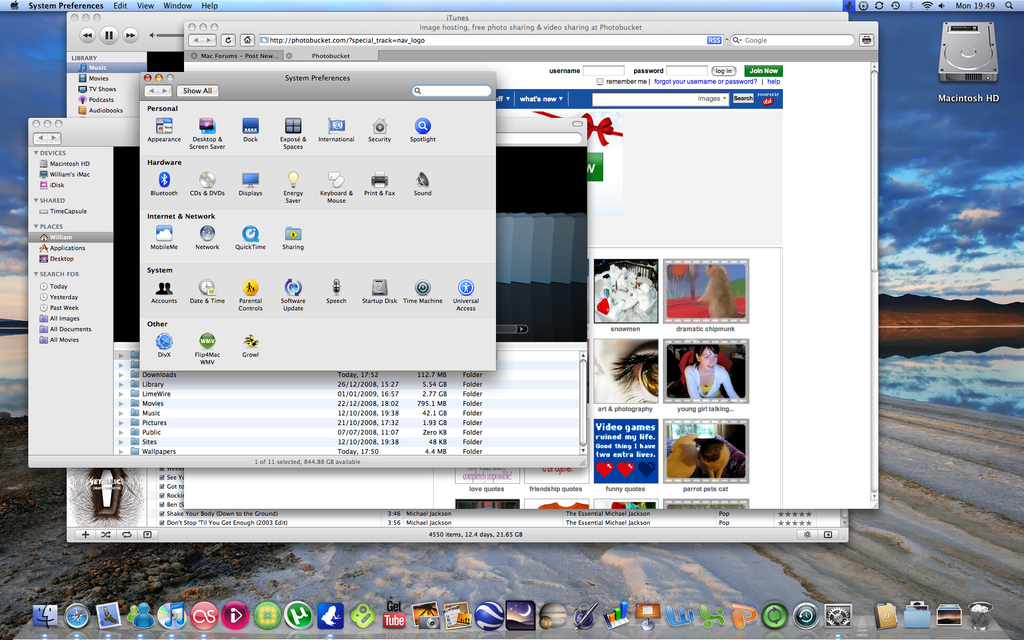Viewport: 1024px width, 640px height.
Task: Check the remember me checkbox on Photobucket
Action: (x=600, y=82)
